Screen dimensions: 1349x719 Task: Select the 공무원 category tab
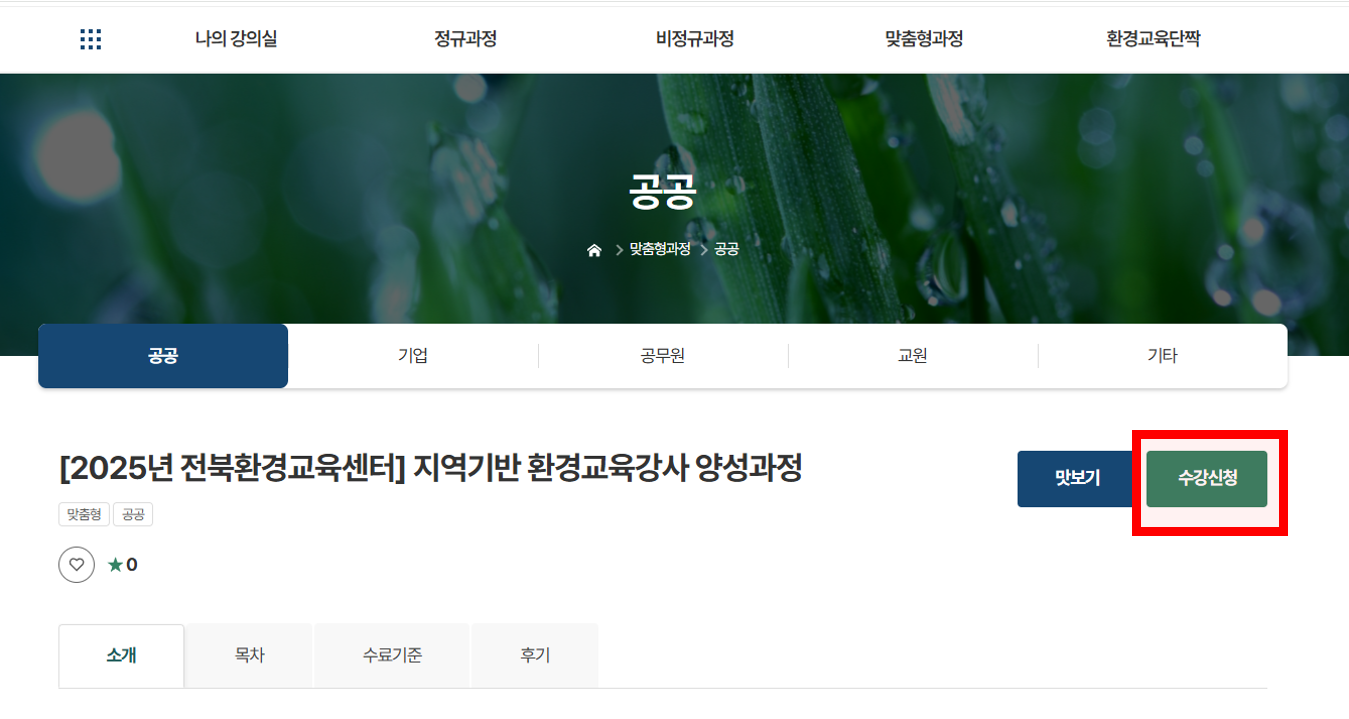point(663,356)
